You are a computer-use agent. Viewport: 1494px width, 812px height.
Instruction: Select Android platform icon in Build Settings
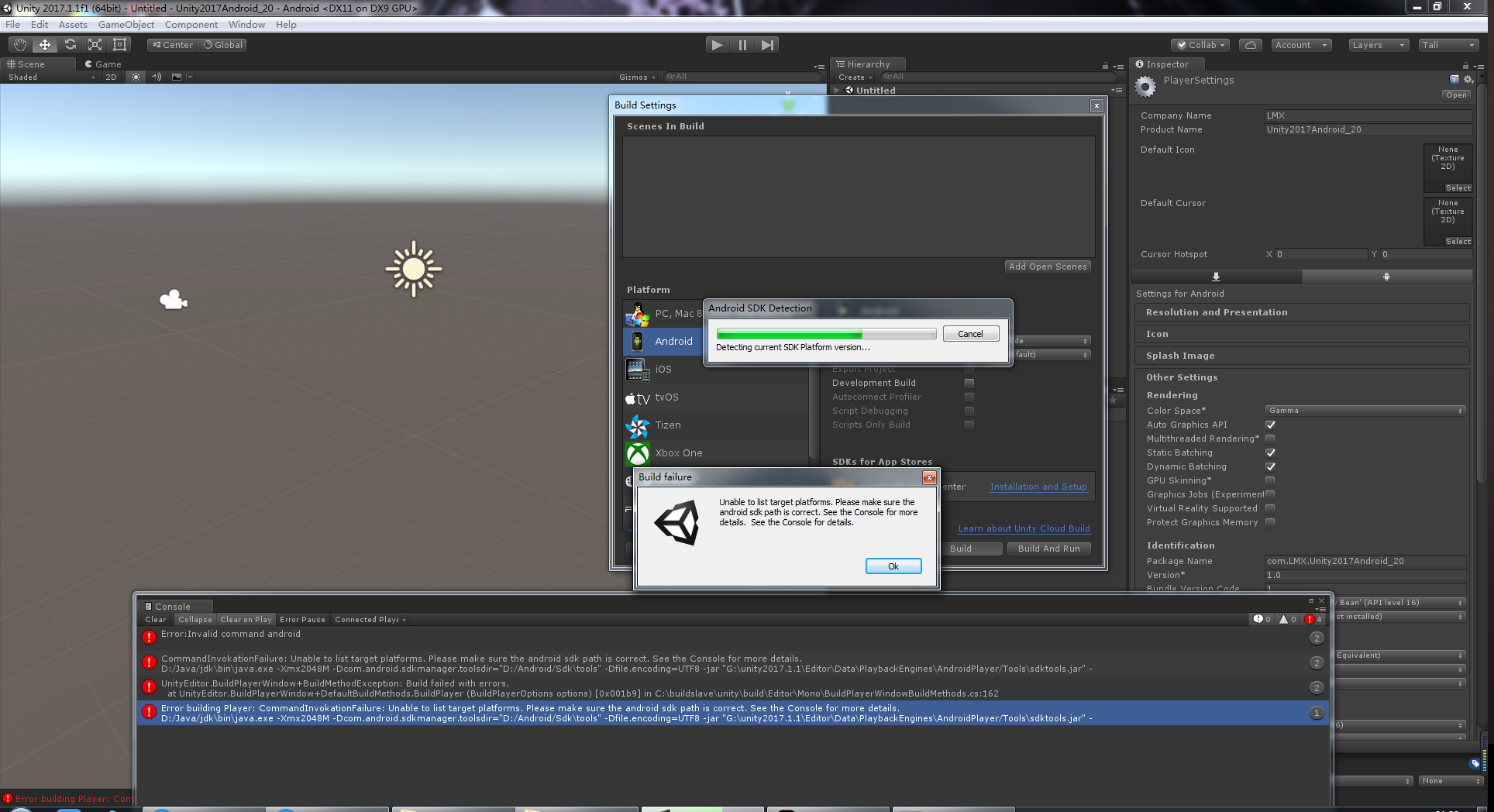(637, 341)
